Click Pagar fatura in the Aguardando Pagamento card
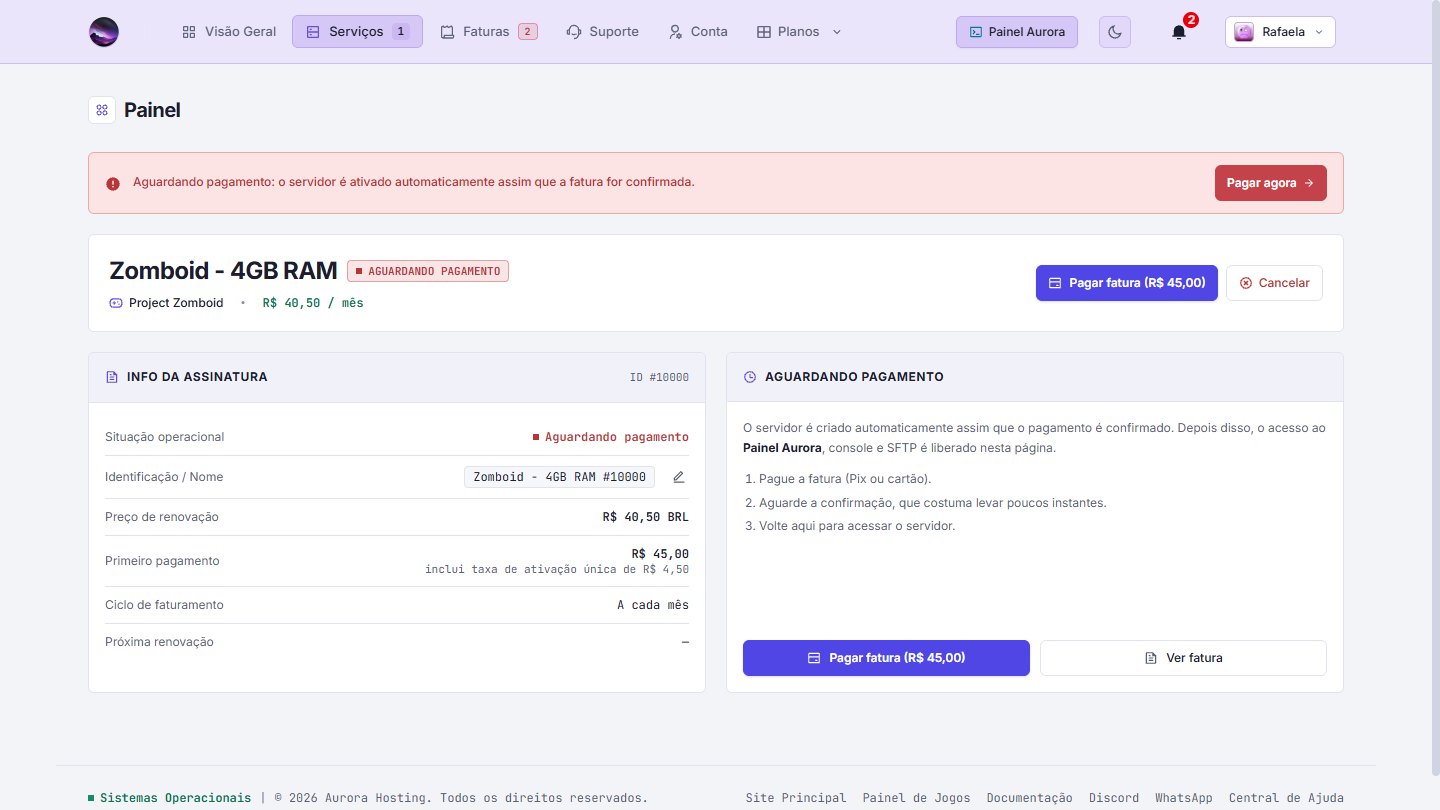1440x810 pixels. pyautogui.click(x=886, y=658)
